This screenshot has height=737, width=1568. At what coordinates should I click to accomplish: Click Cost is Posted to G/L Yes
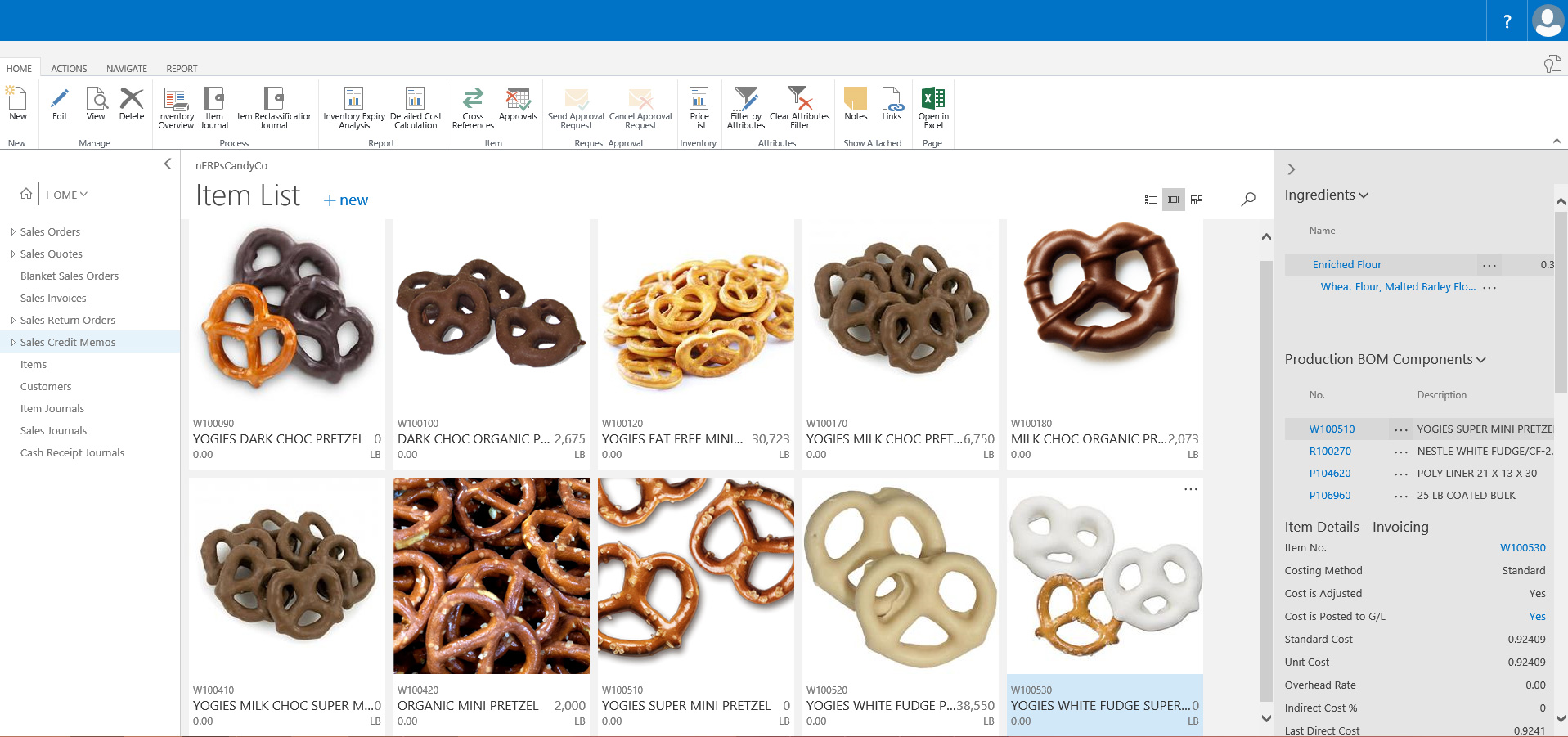1537,616
